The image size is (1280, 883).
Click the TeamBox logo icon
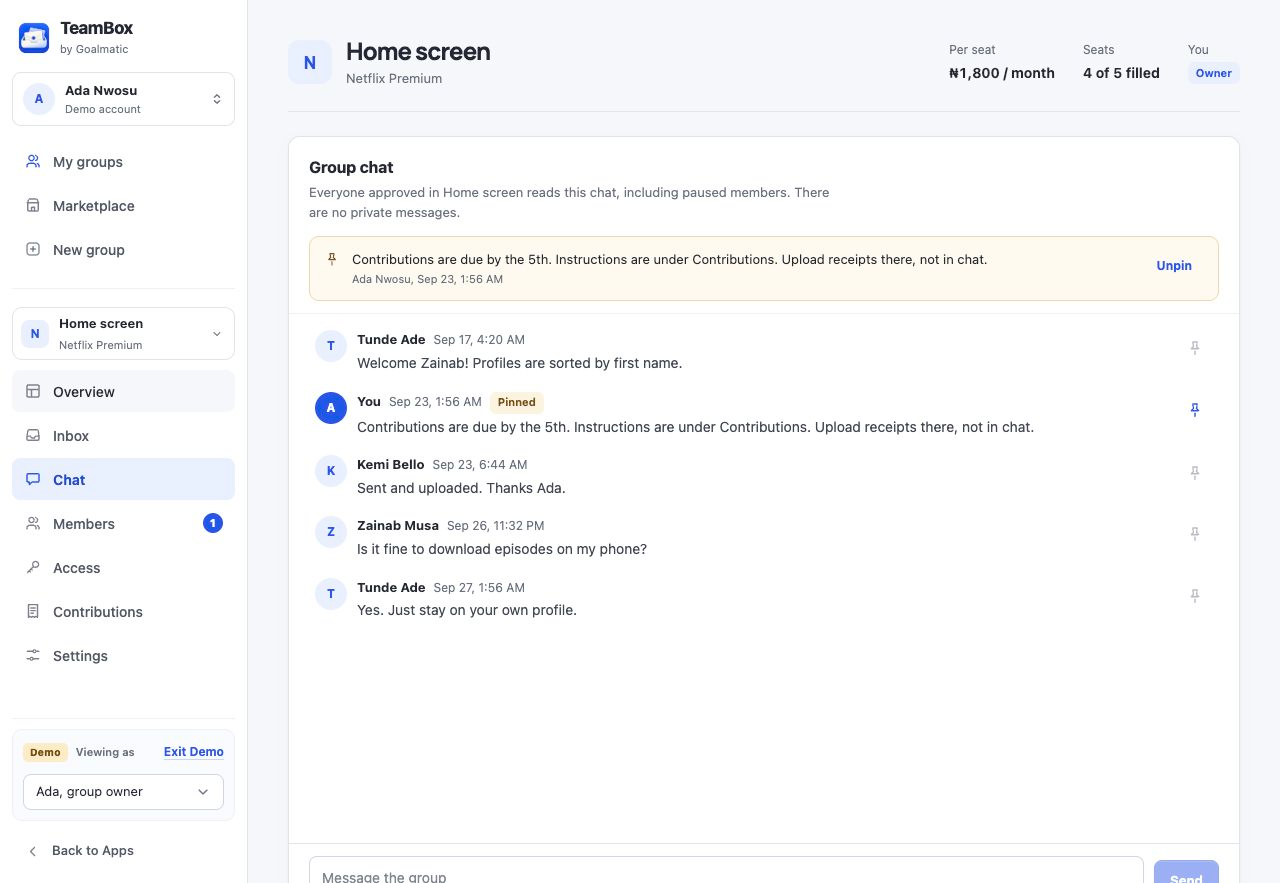click(34, 38)
